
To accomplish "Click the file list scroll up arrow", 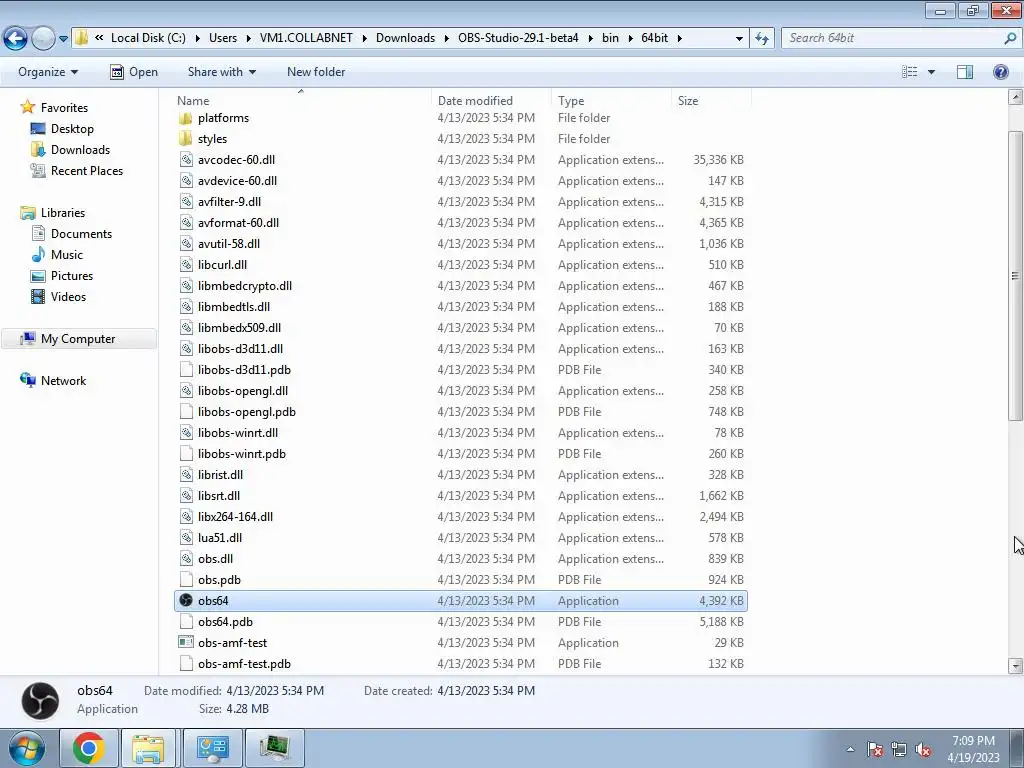I will pyautogui.click(x=1015, y=97).
